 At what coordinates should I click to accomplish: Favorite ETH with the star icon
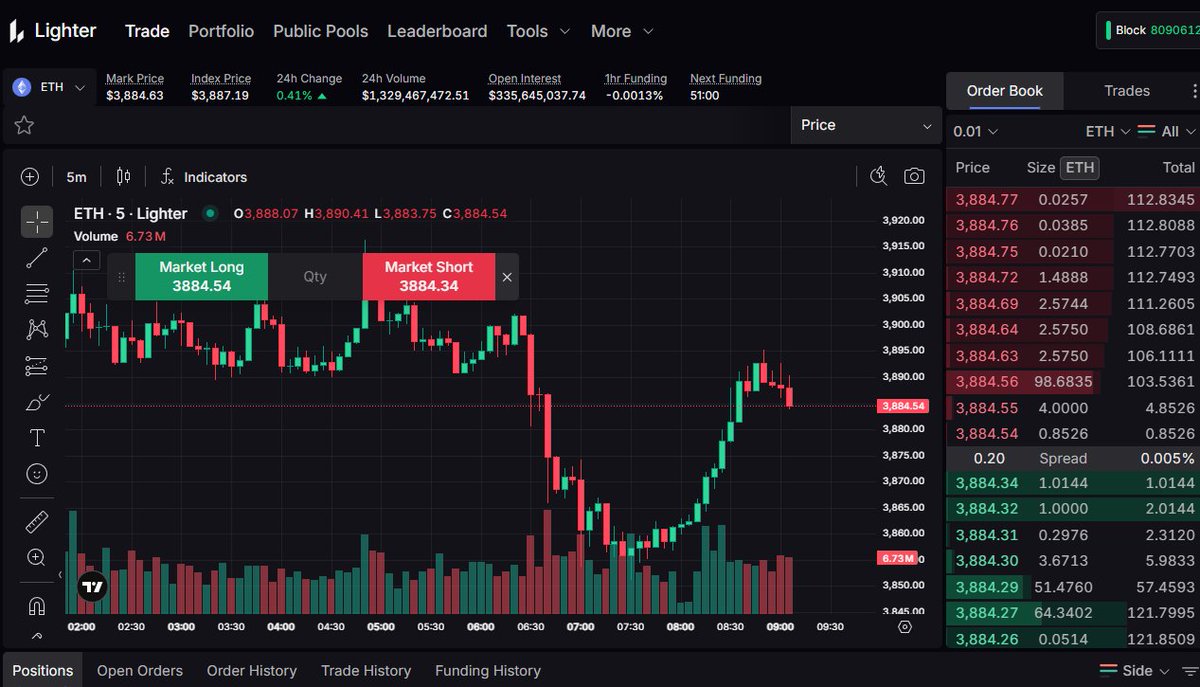pos(24,125)
